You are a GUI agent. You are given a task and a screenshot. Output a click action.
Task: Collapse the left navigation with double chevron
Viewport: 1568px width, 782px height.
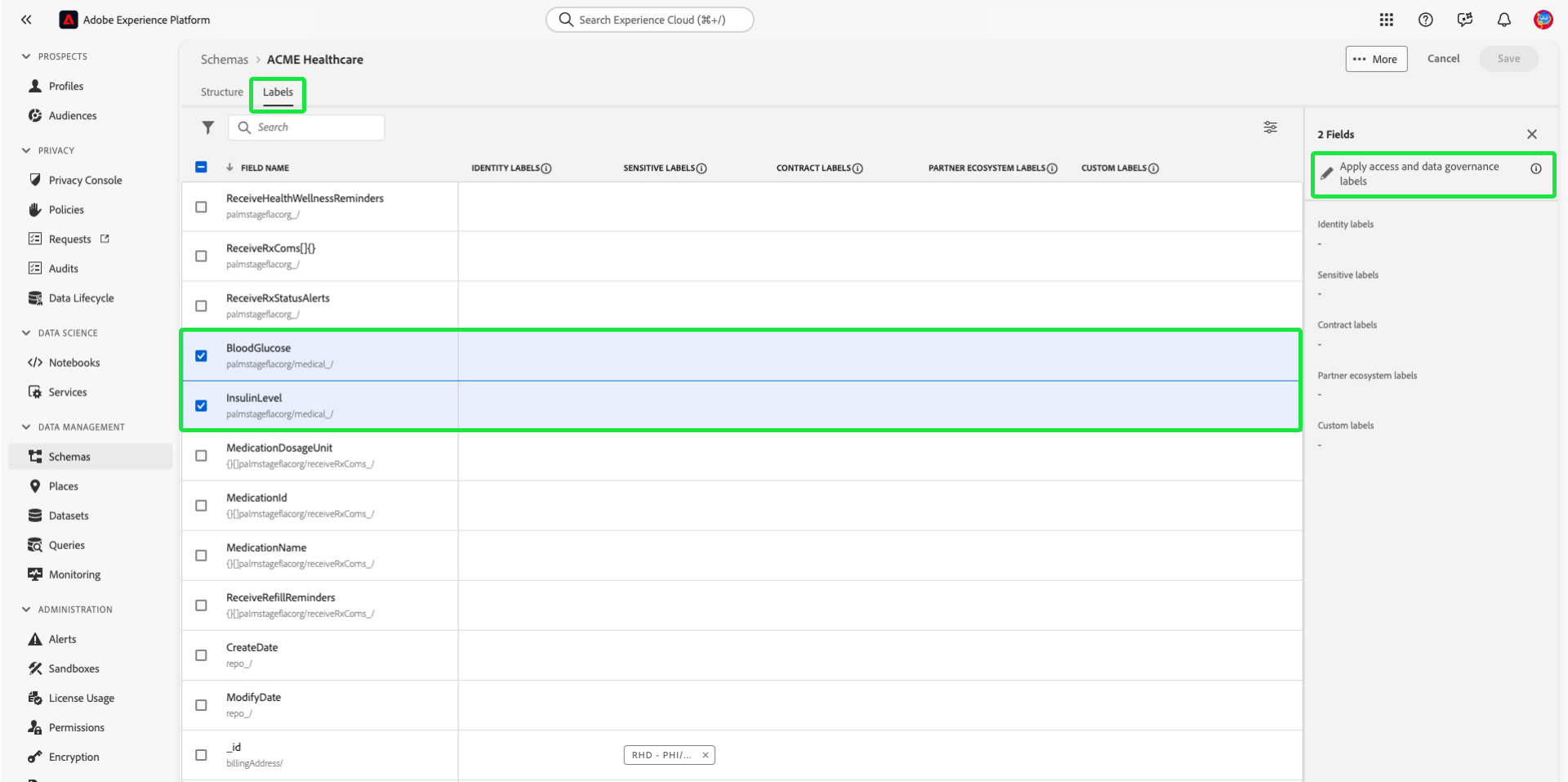(x=26, y=20)
